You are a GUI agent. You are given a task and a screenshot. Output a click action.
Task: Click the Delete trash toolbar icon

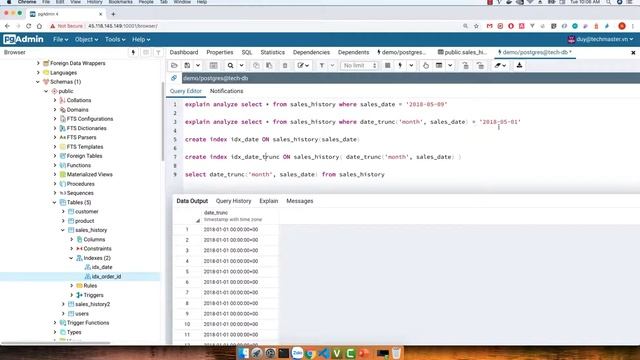click(x=285, y=65)
